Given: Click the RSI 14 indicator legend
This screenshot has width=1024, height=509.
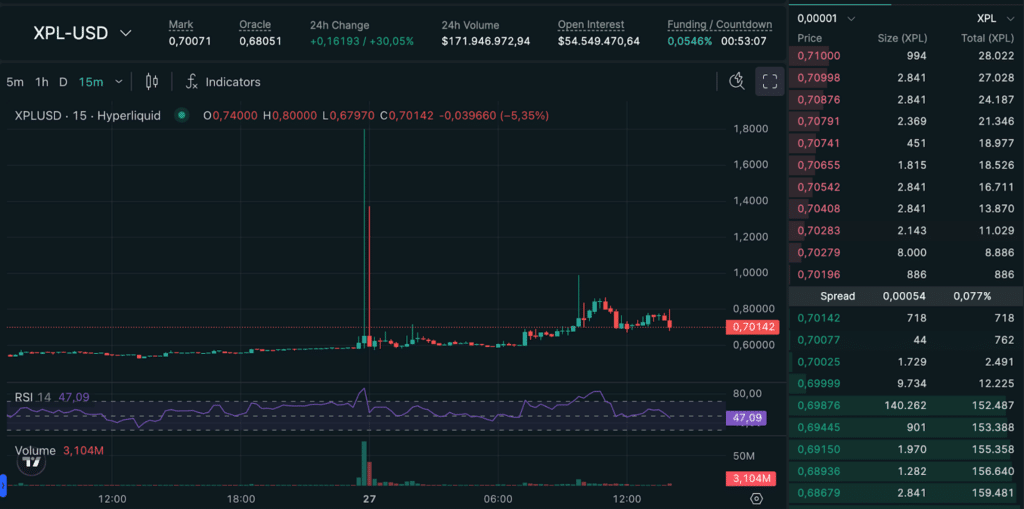Looking at the screenshot, I should (x=52, y=397).
